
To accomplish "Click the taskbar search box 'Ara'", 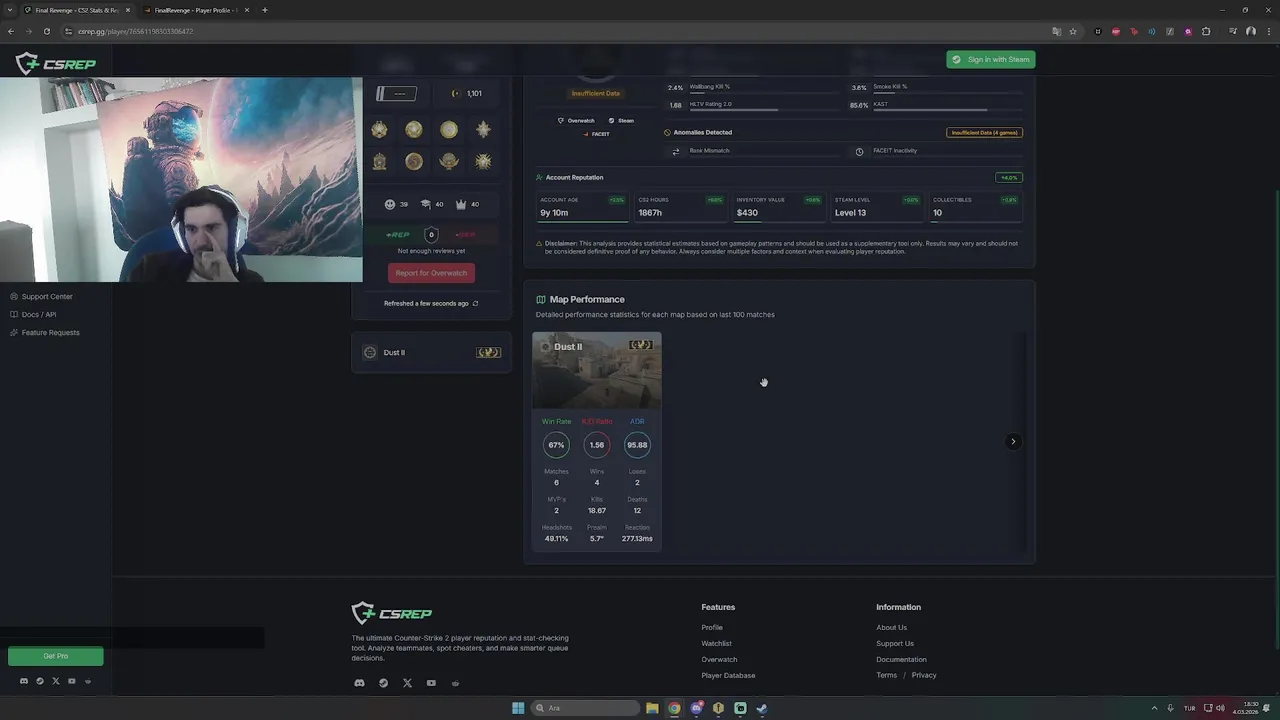I will point(586,708).
